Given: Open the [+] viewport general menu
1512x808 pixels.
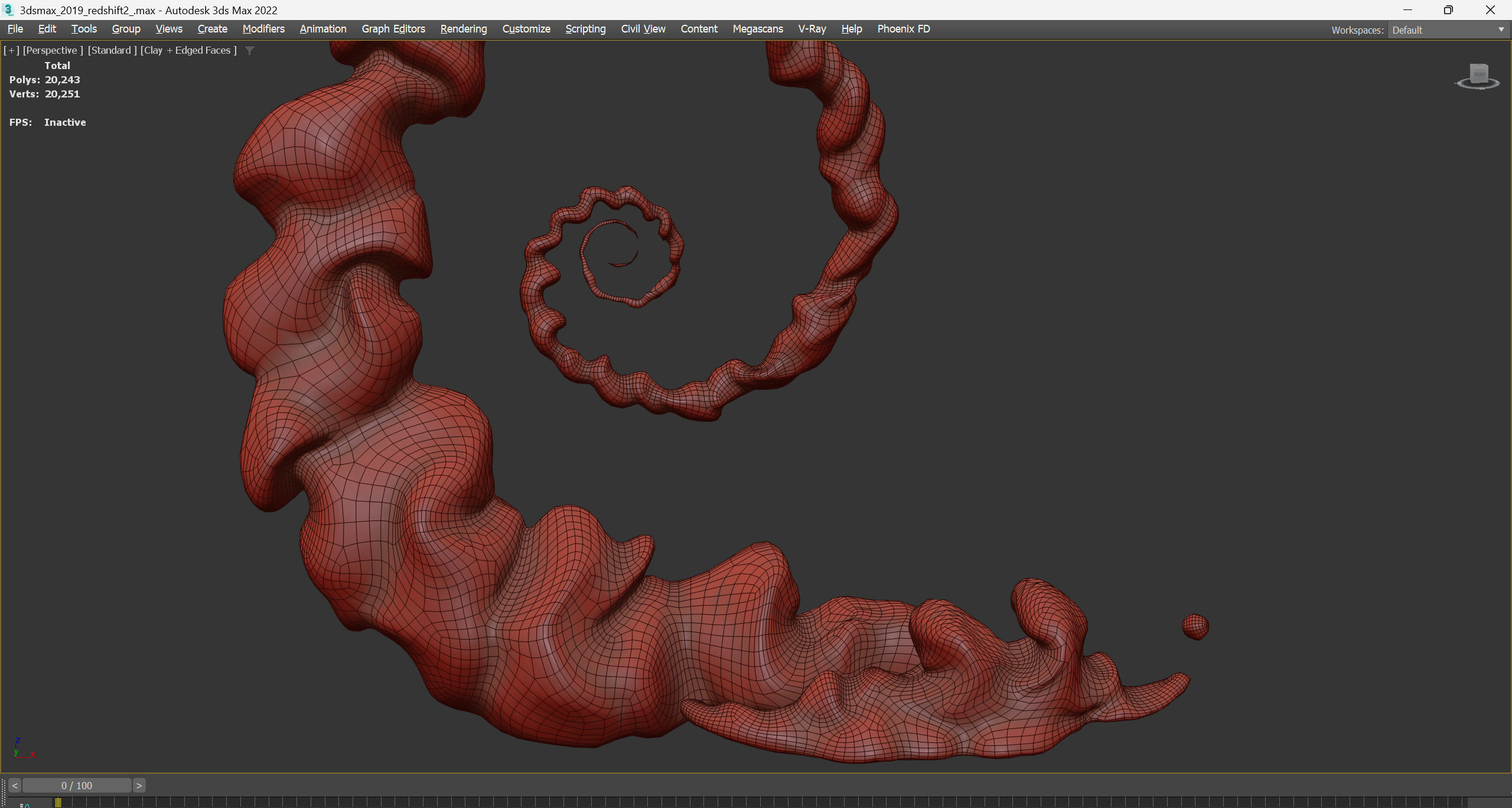Looking at the screenshot, I should tap(11, 50).
